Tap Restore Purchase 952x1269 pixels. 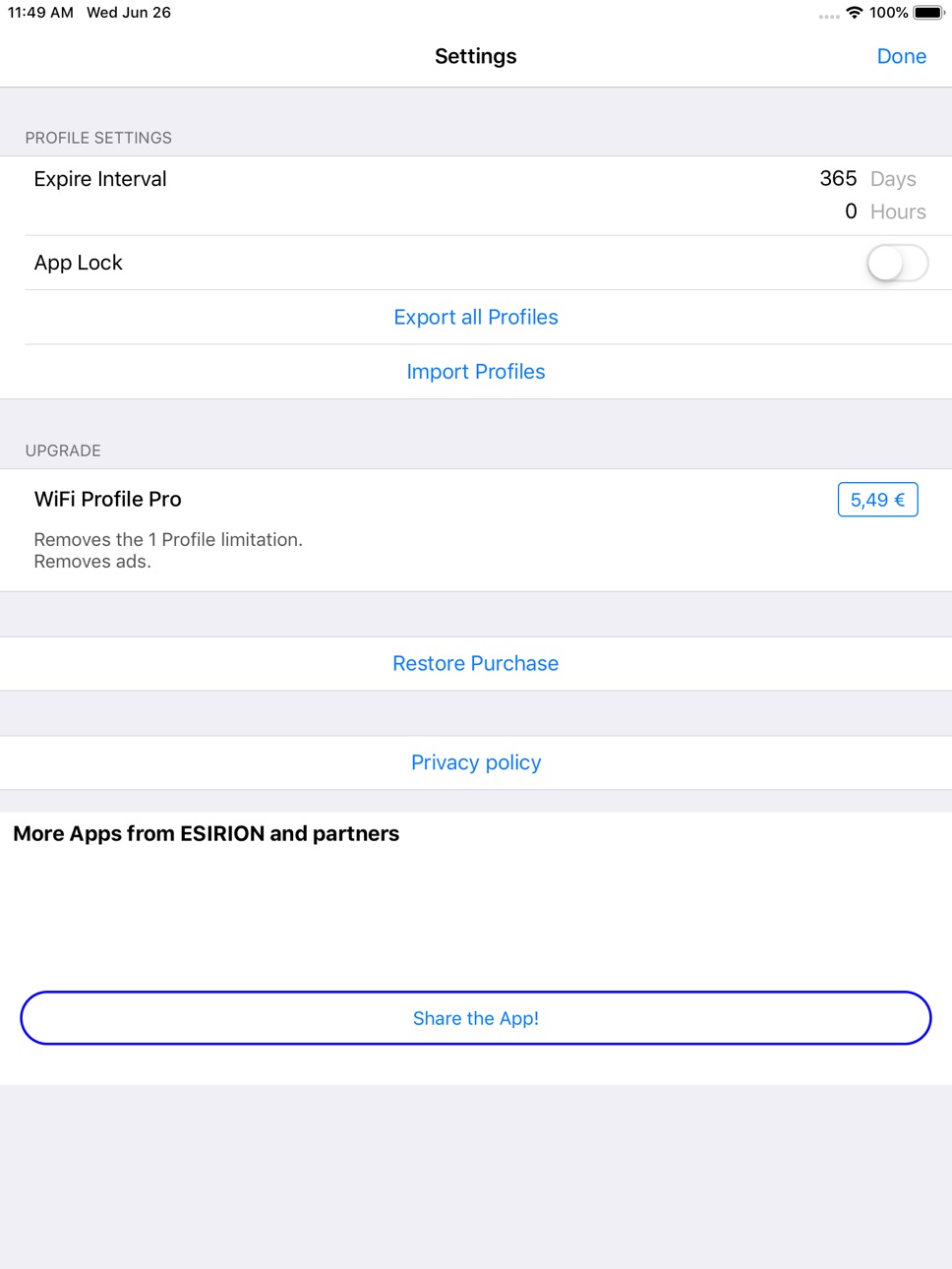[476, 663]
